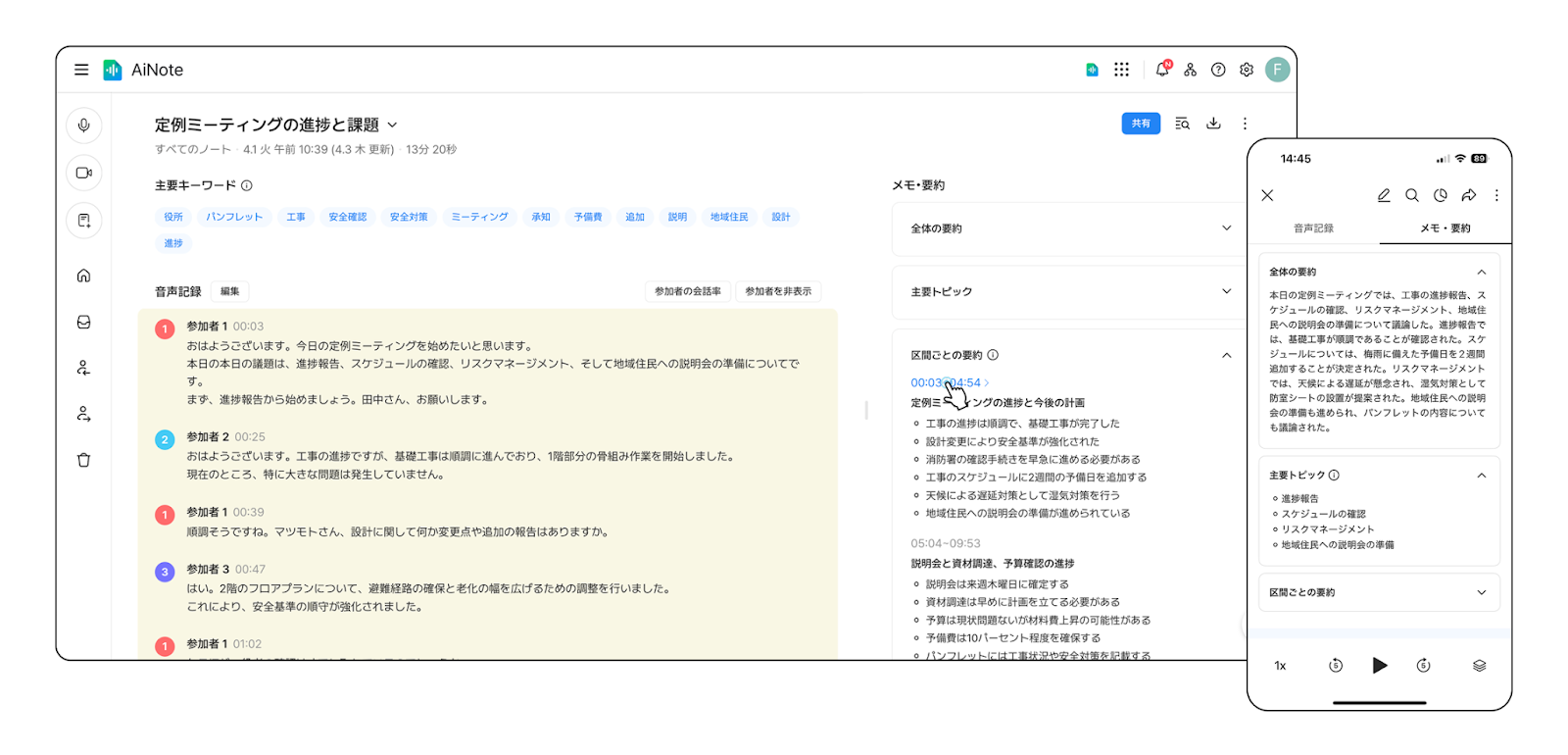Open the note title dropdown arrow

(393, 126)
